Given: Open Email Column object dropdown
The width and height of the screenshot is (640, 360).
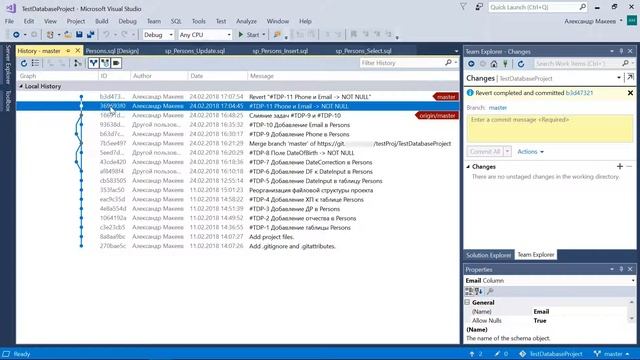Looking at the screenshot, I should click(633, 280).
